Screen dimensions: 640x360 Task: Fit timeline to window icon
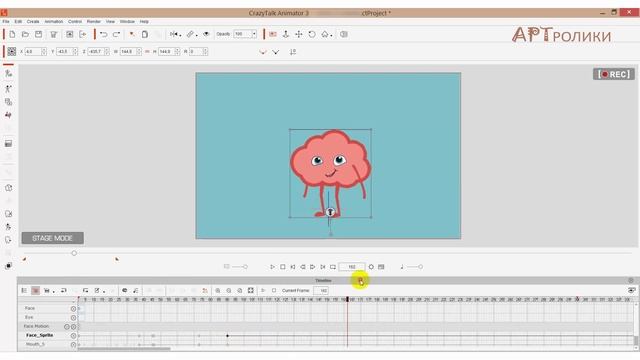click(251, 290)
